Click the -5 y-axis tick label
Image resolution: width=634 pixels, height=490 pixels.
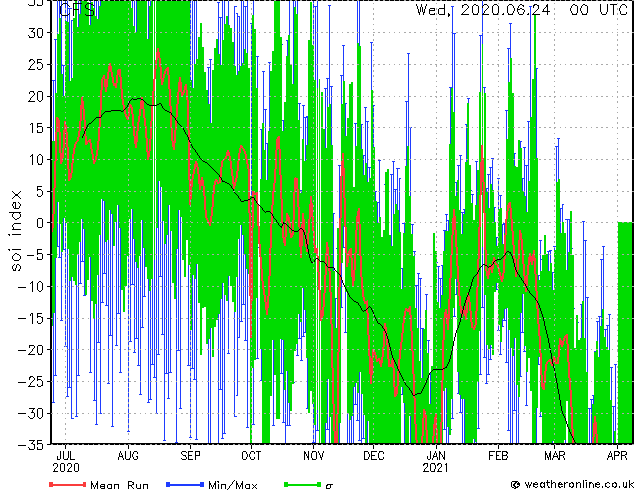tap(35, 255)
